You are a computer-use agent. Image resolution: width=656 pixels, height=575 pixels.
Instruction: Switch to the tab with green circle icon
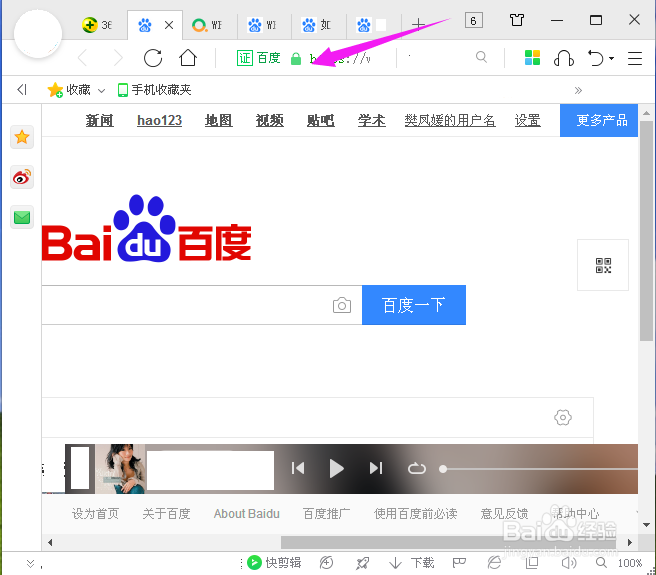pos(207,25)
